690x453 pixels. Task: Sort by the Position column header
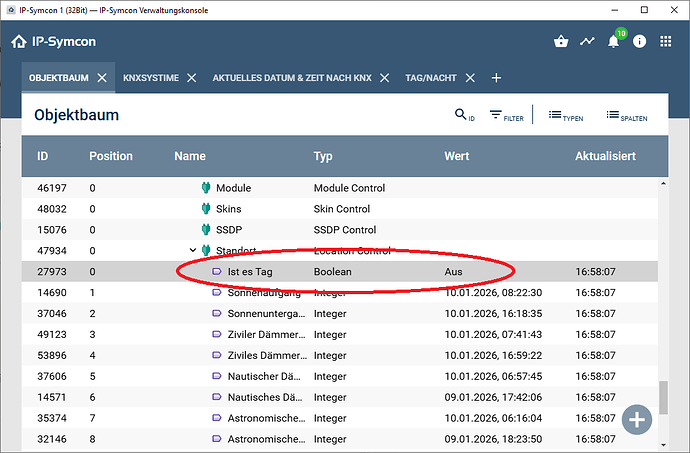110,157
